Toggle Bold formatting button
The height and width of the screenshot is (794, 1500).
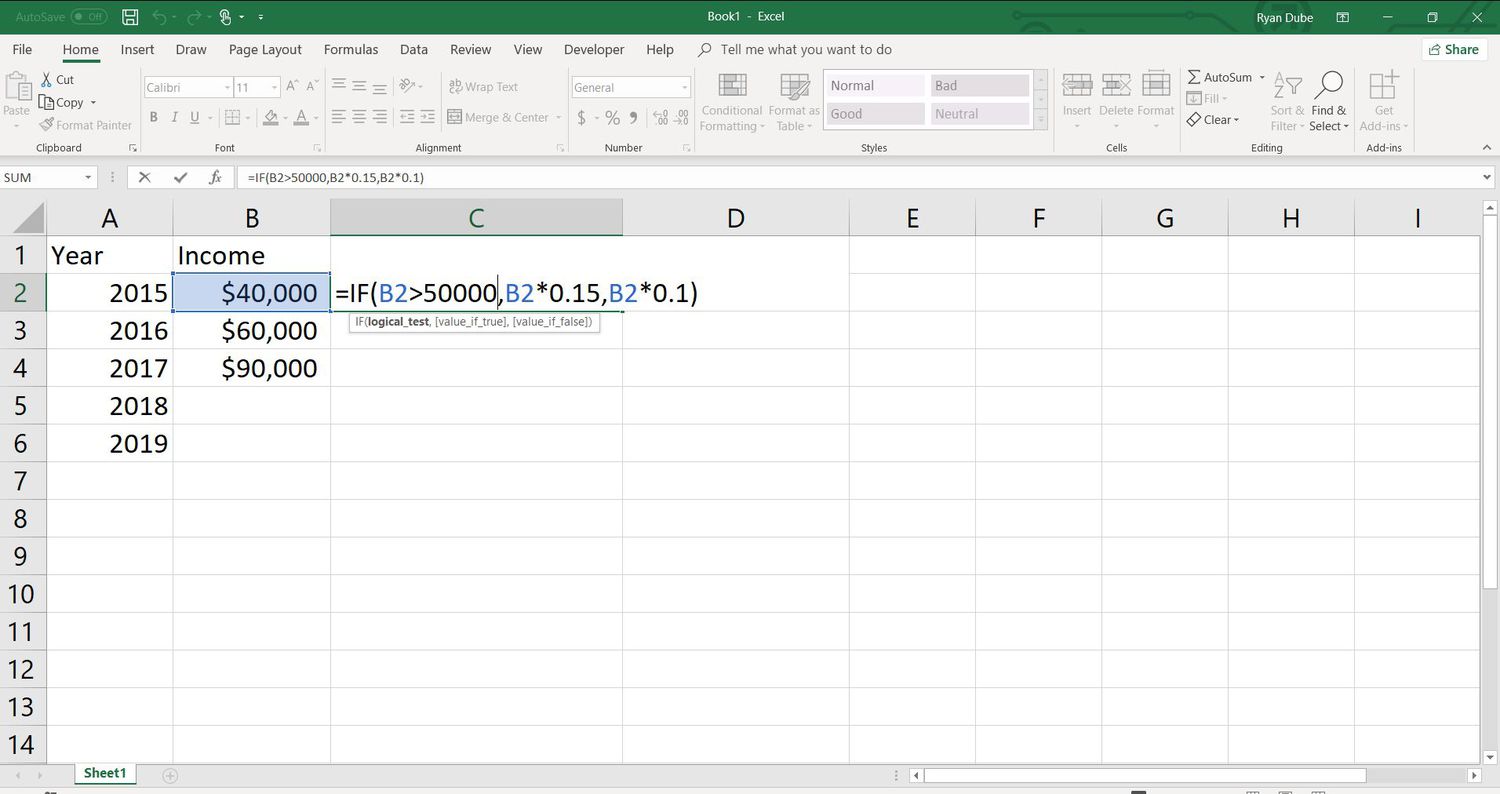pyautogui.click(x=153, y=118)
